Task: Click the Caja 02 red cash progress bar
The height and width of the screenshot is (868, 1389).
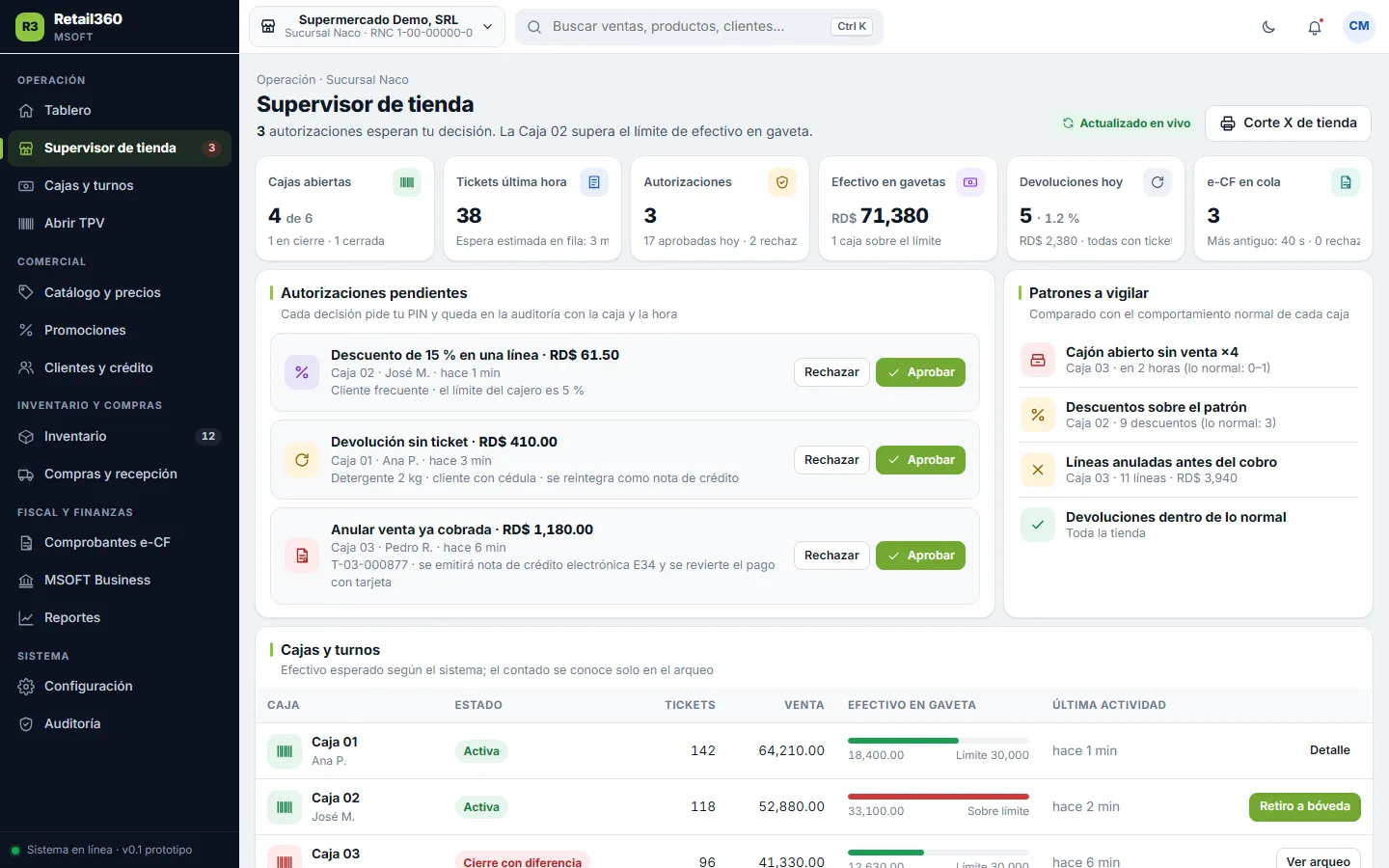Action: click(x=939, y=797)
